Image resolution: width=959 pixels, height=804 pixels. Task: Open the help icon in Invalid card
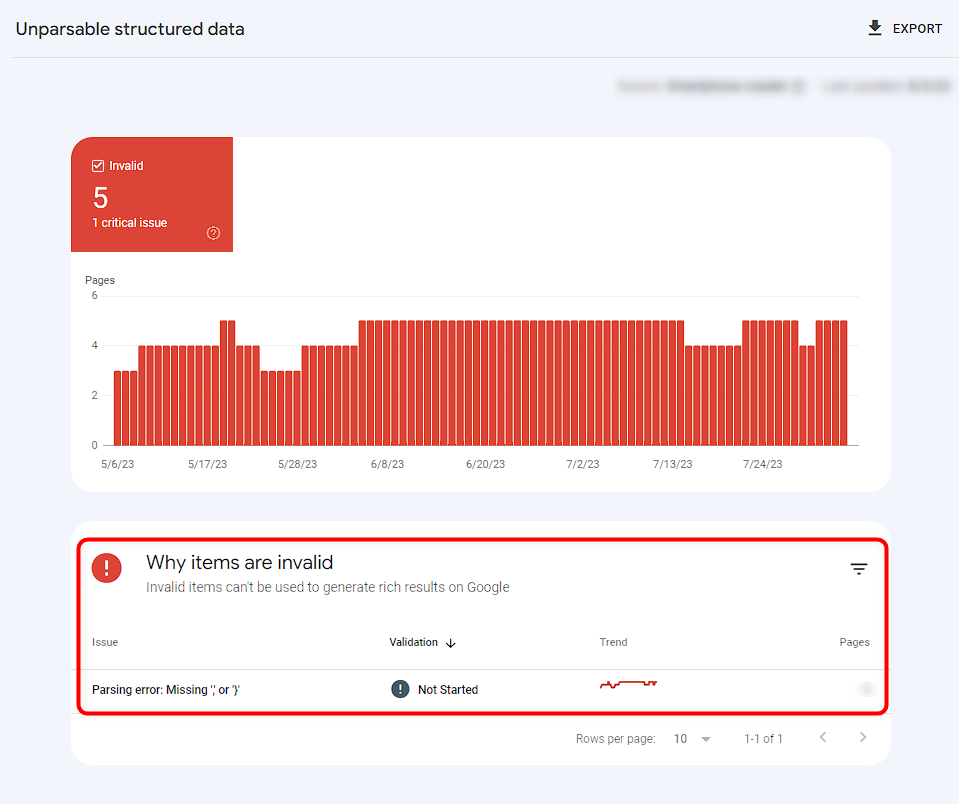[x=213, y=233]
